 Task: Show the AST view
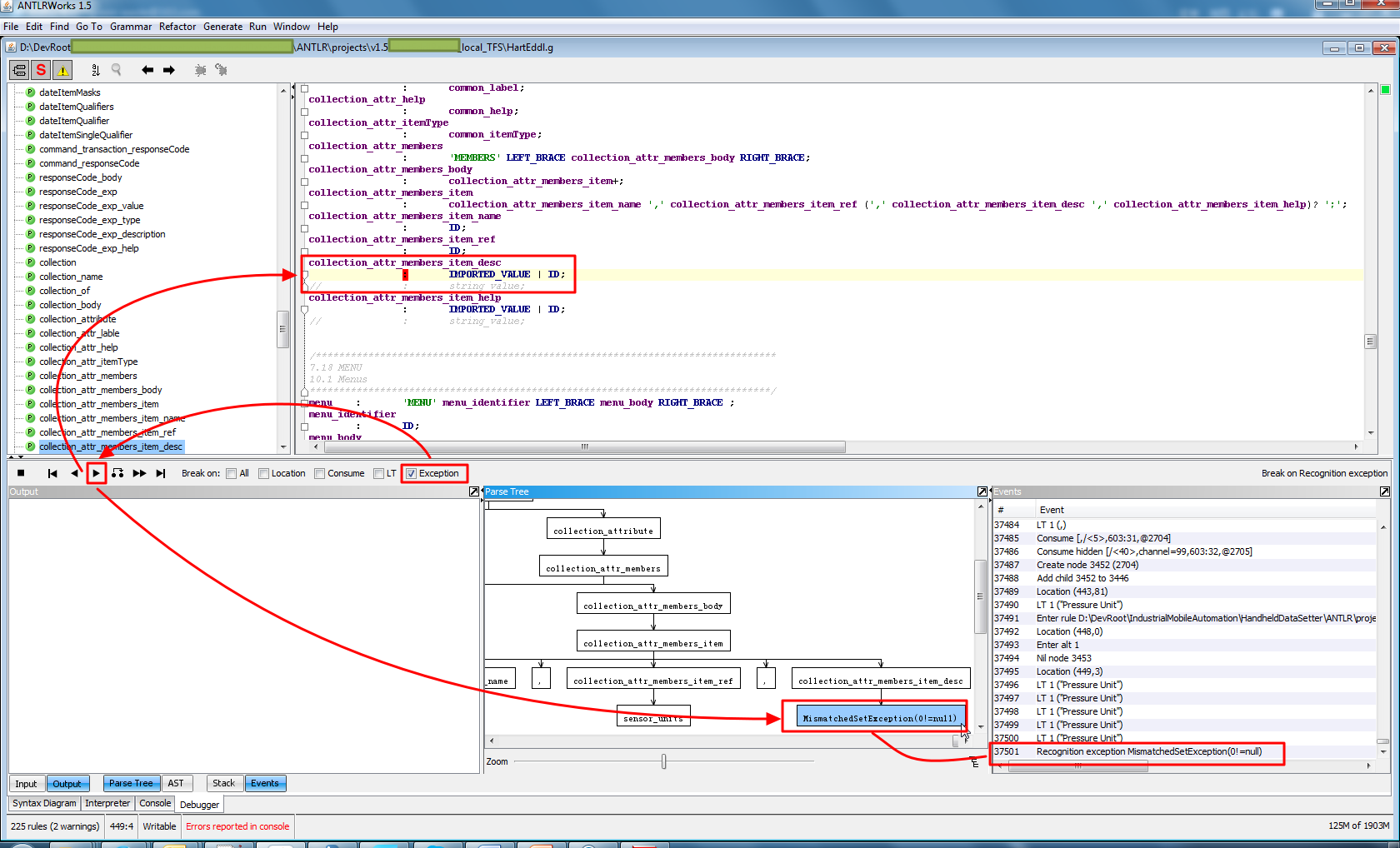point(175,783)
